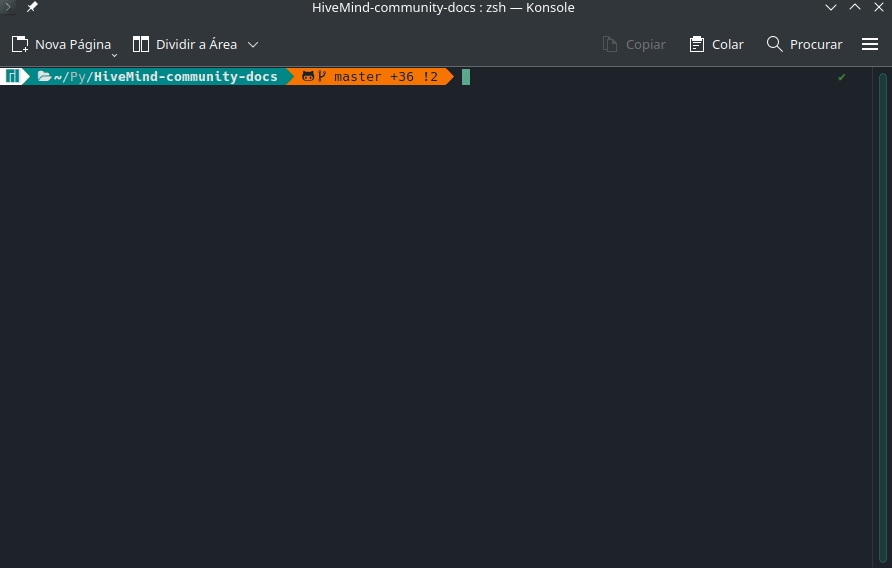Expand the Nova Página dropdown arrow
The height and width of the screenshot is (568, 892).
pyautogui.click(x=114, y=55)
